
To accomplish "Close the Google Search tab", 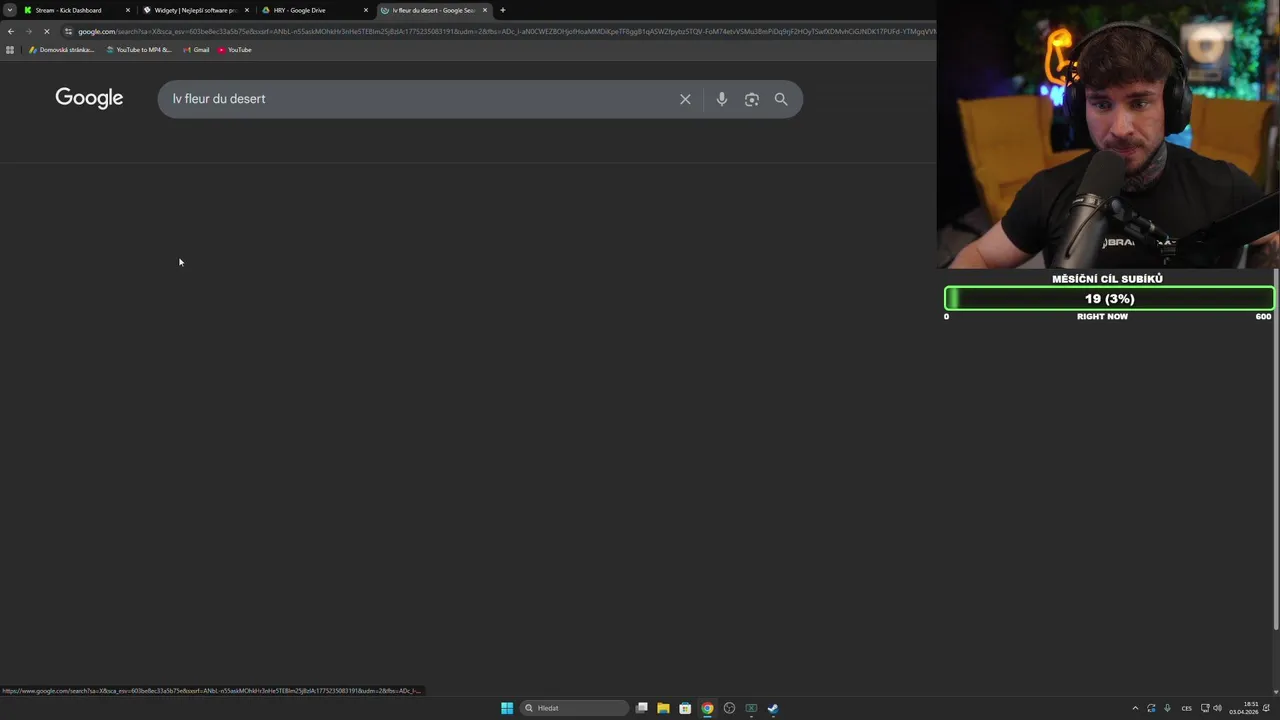I will (x=485, y=10).
